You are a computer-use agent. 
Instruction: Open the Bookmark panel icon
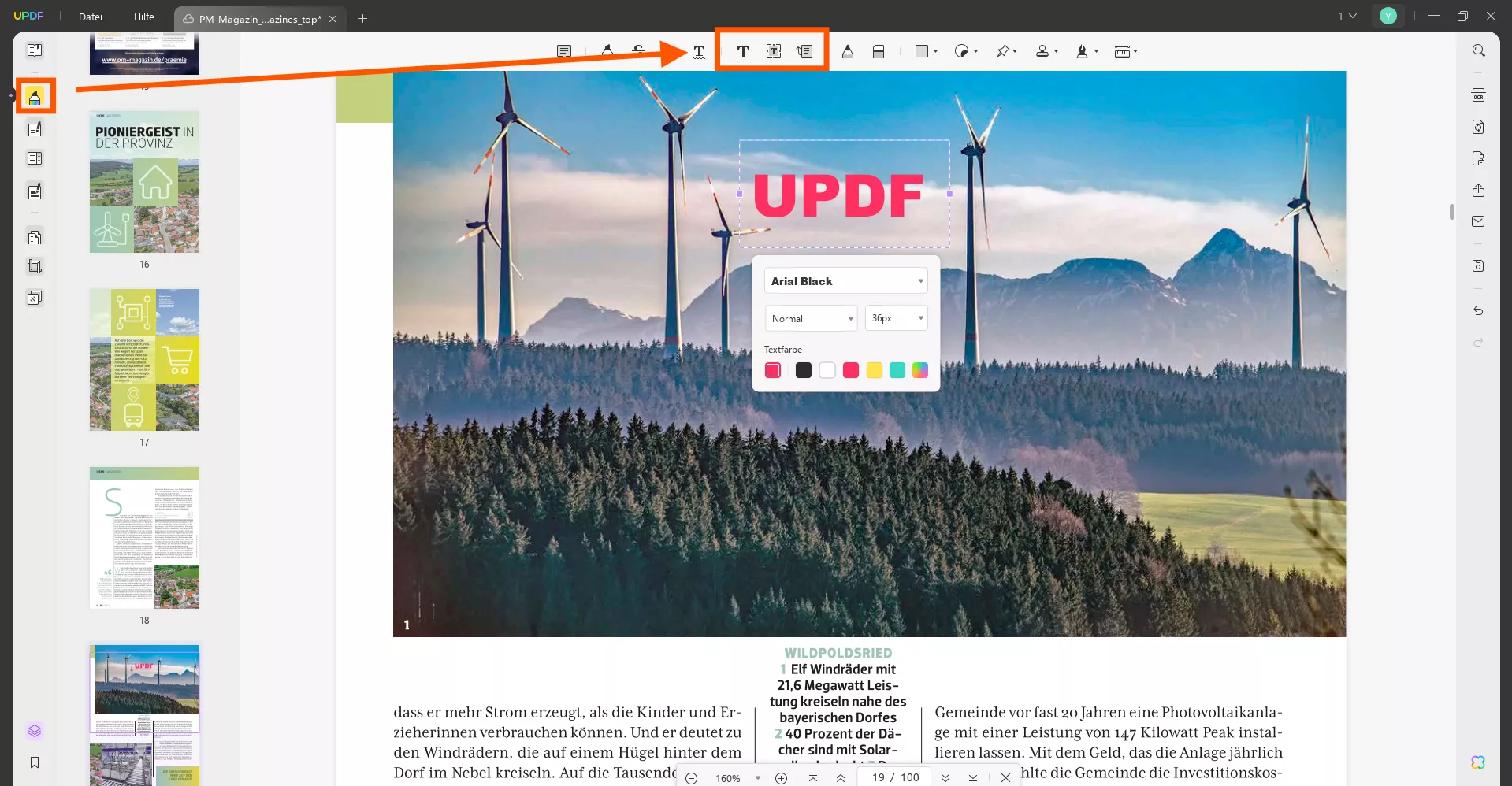click(x=35, y=762)
